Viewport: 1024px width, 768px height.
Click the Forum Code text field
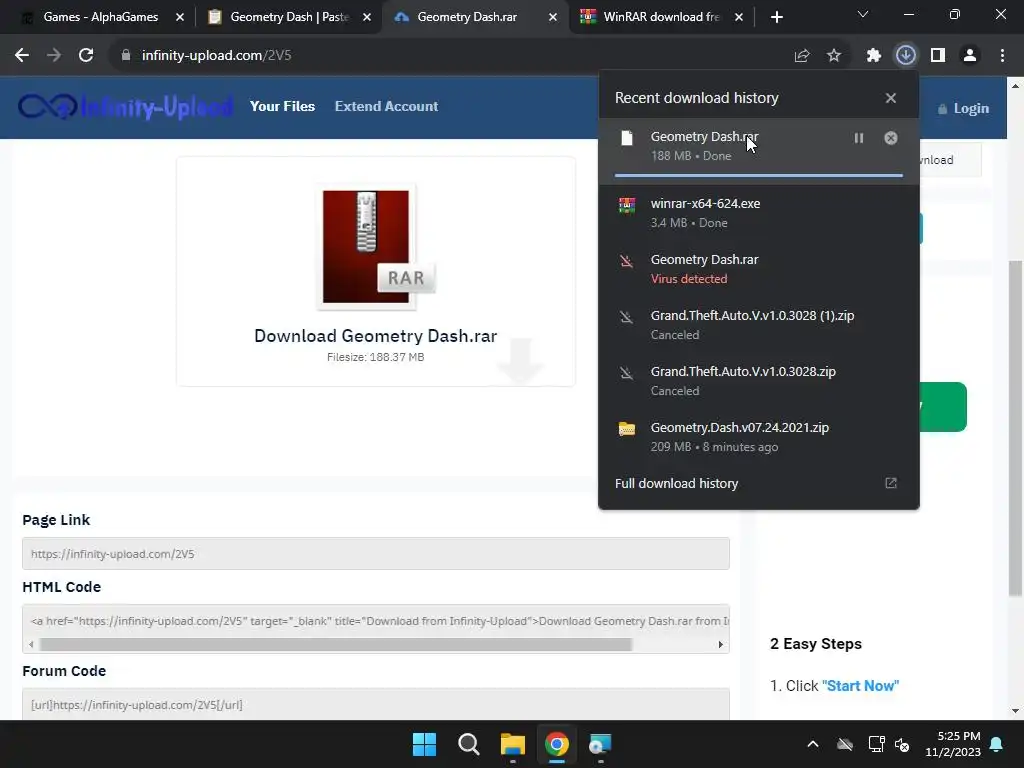click(376, 704)
